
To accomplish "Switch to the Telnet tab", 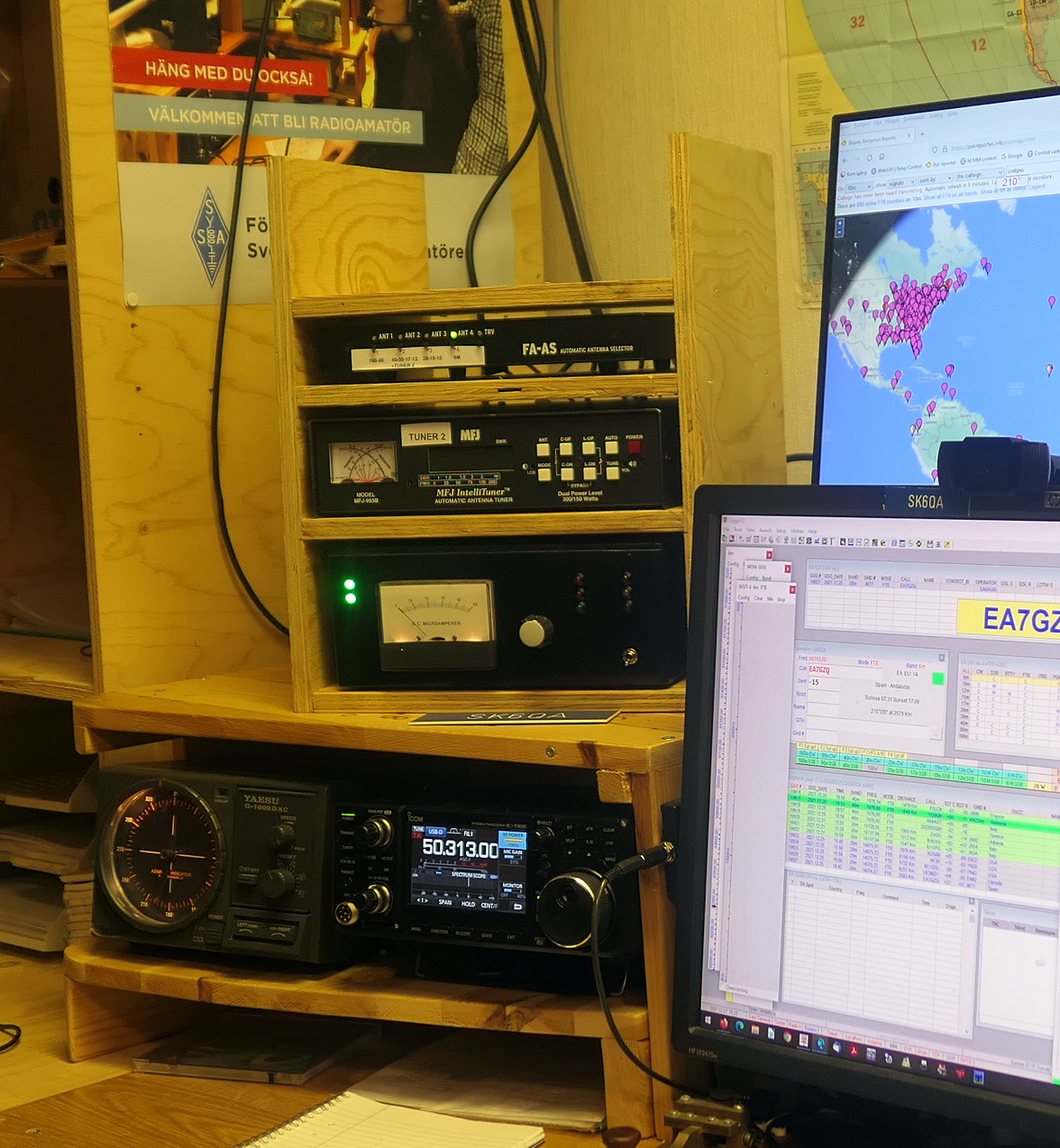I will [x=1019, y=927].
